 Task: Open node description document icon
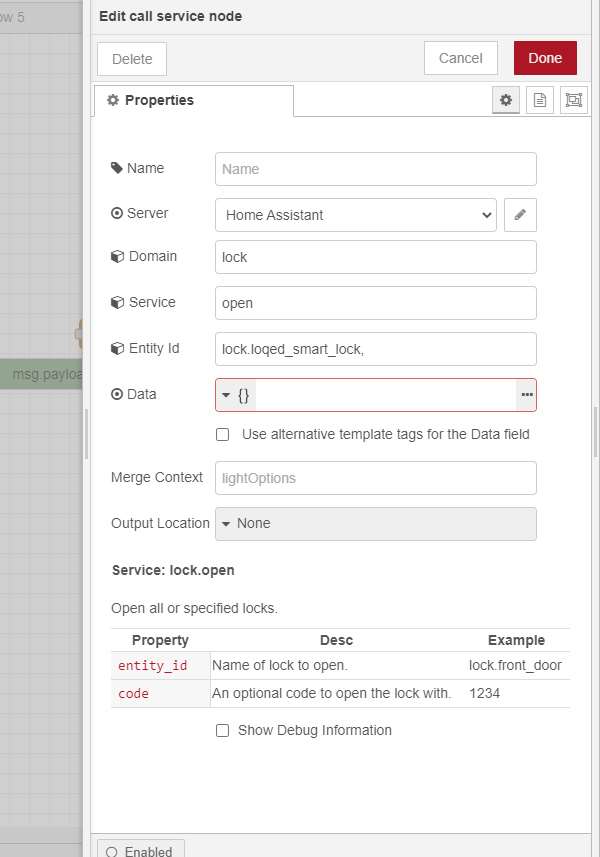tap(540, 100)
